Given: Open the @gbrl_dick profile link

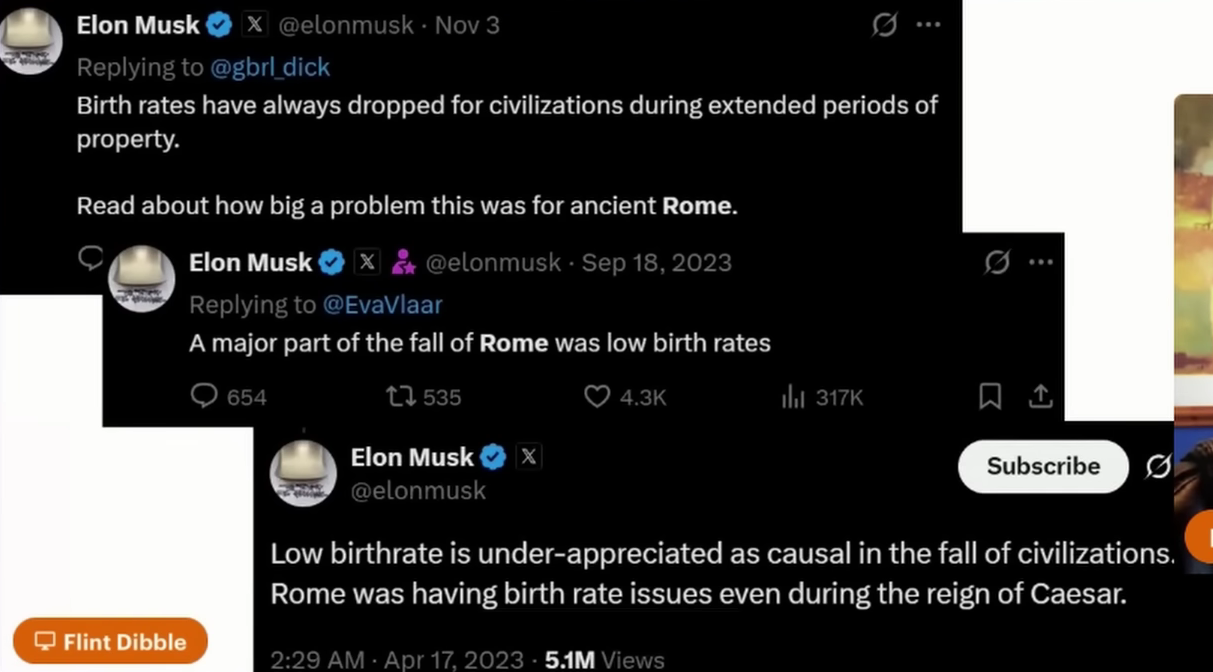Looking at the screenshot, I should (x=270, y=67).
